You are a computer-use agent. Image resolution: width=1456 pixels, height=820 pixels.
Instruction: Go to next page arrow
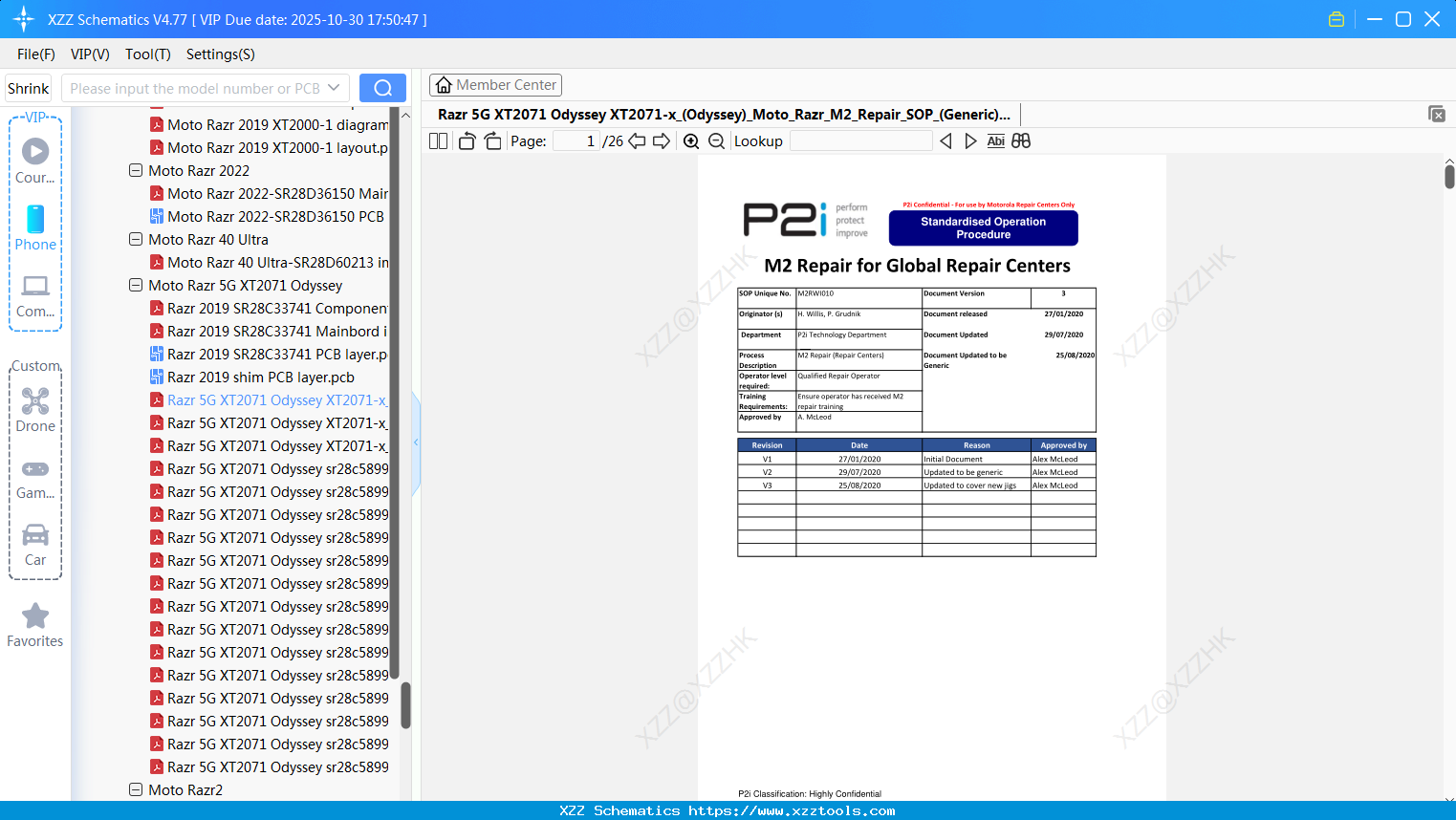pos(662,140)
